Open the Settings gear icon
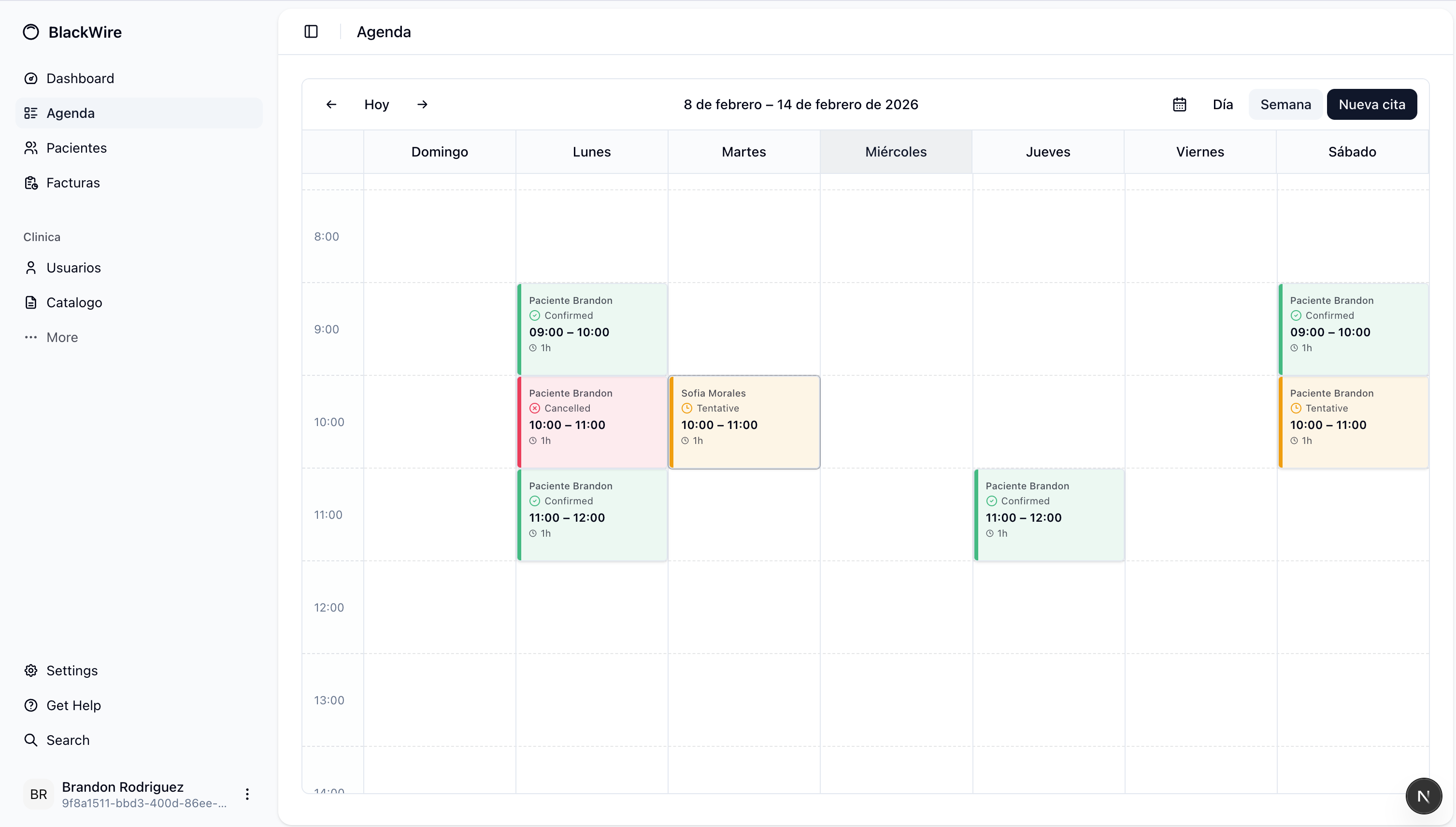The height and width of the screenshot is (827, 1456). pyautogui.click(x=31, y=670)
